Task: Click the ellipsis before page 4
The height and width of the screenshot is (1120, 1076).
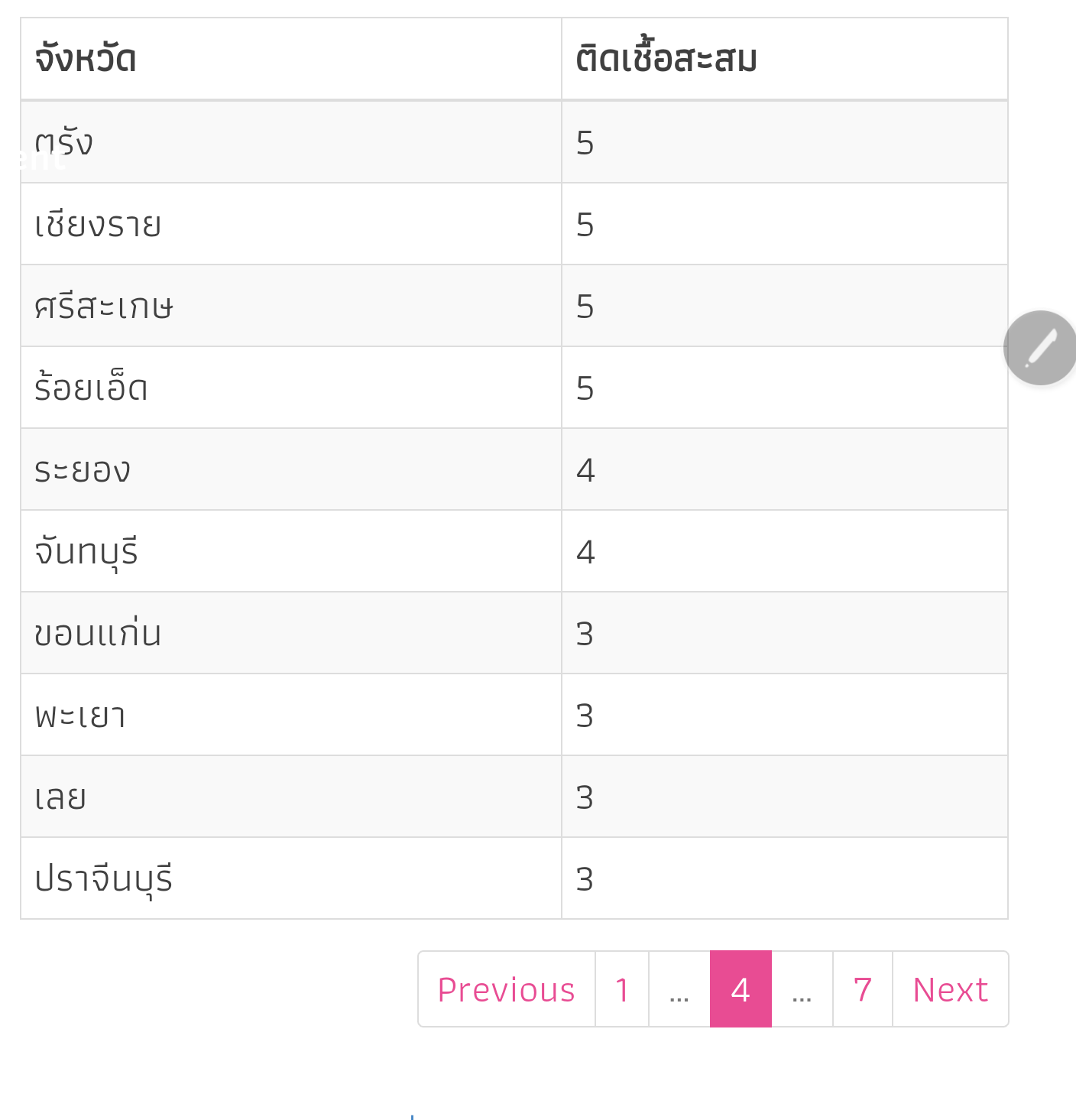Action: tap(679, 989)
